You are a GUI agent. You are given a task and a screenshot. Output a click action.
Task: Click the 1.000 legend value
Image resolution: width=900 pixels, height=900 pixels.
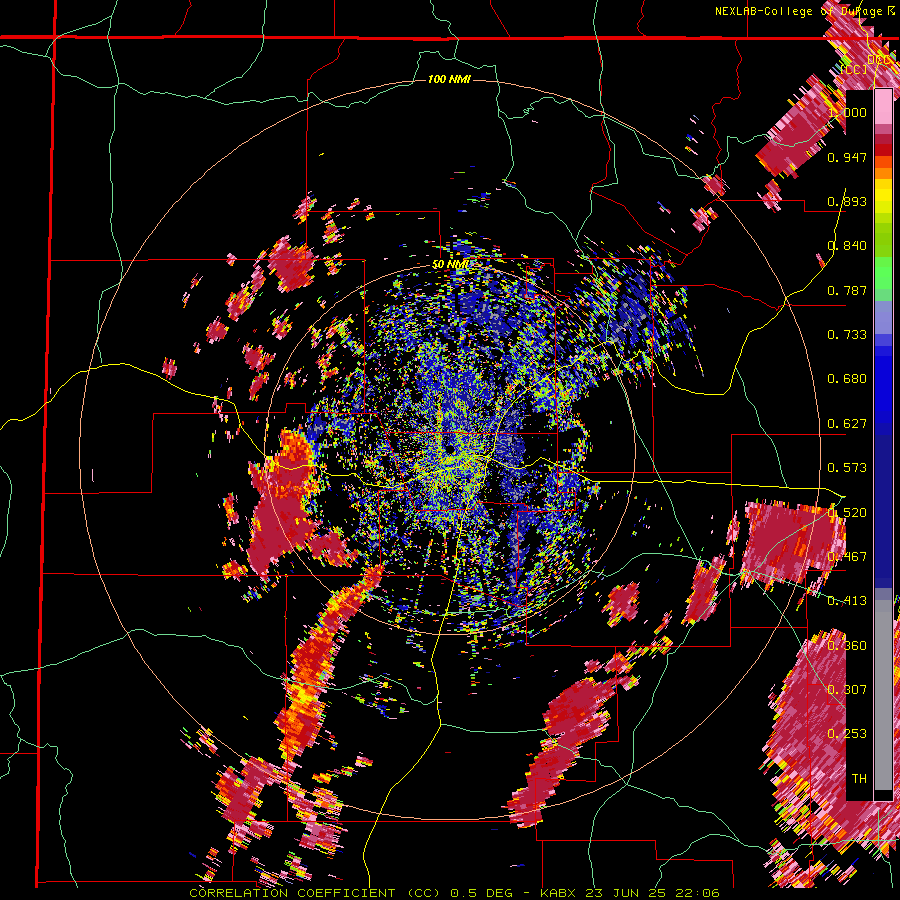click(847, 112)
